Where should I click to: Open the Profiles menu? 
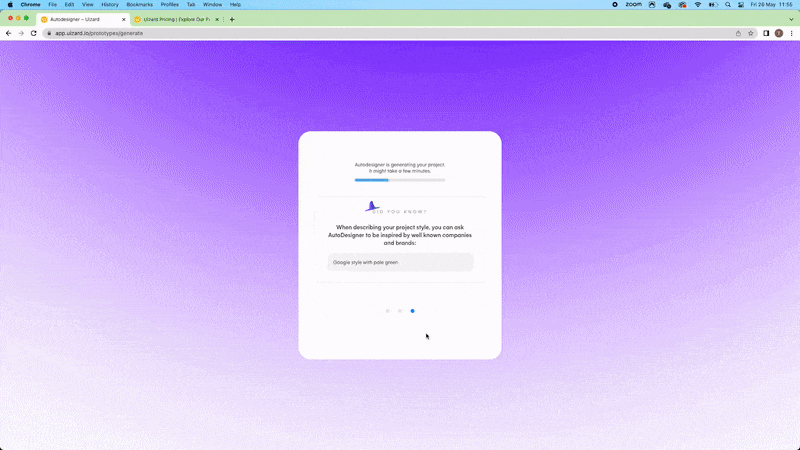[169, 5]
